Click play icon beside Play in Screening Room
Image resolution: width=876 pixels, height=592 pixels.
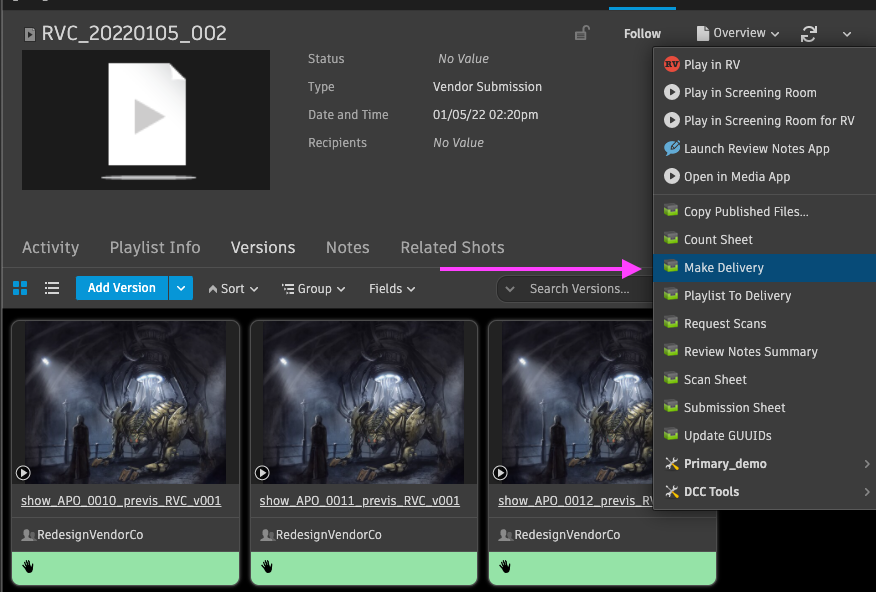point(672,92)
